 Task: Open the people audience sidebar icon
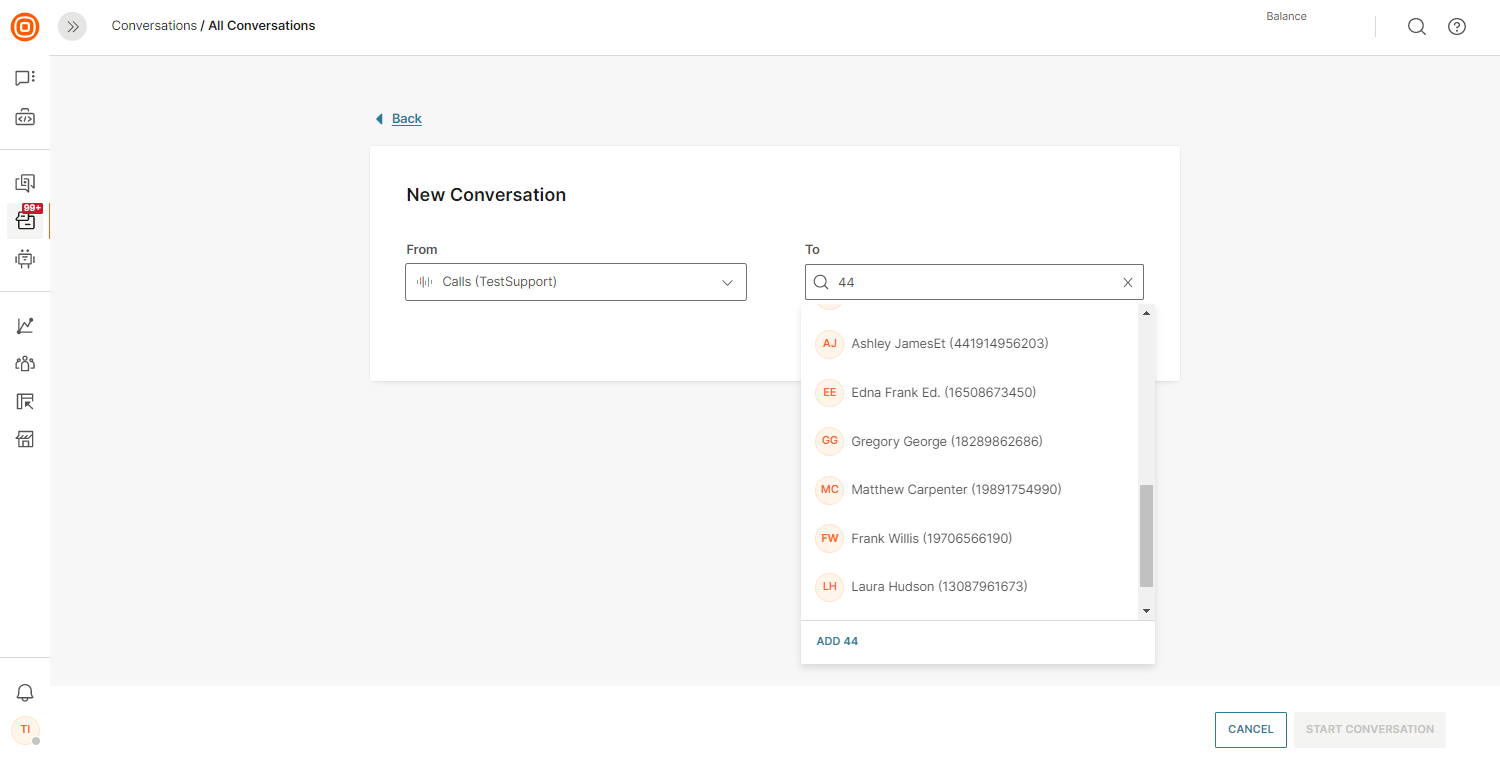click(25, 364)
